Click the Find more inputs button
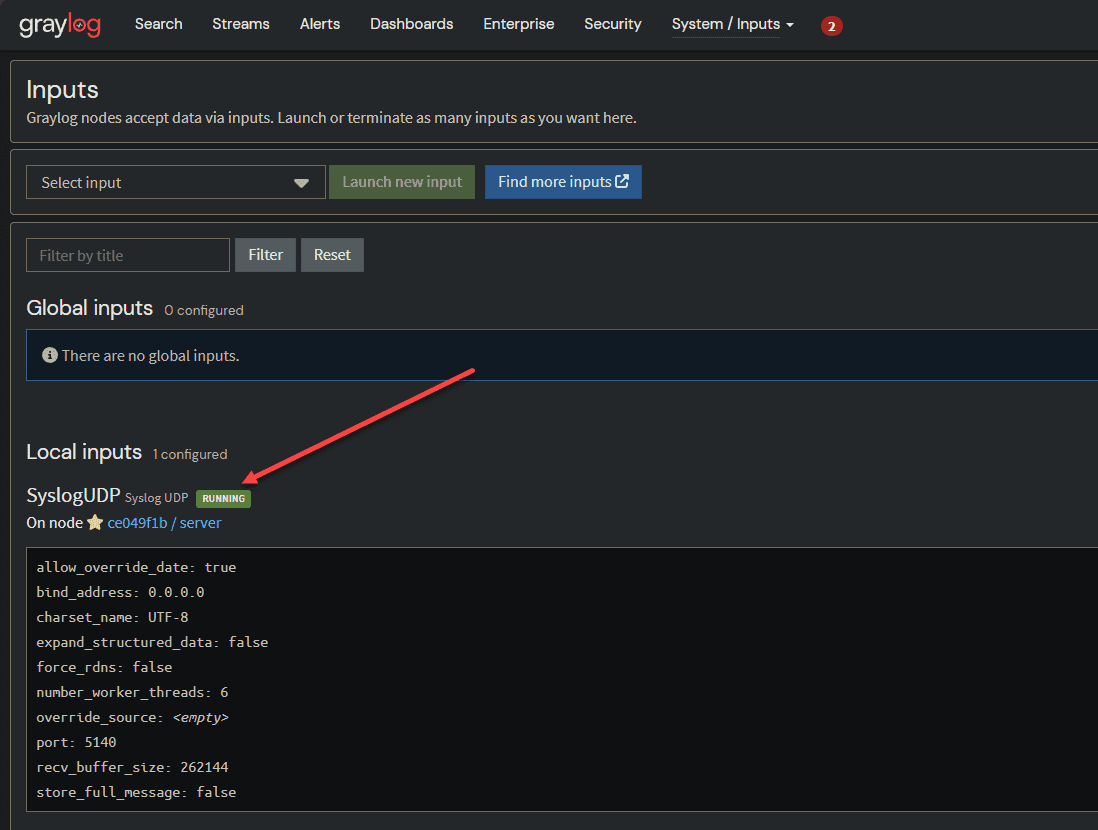Screen dimensions: 1098x830 [563, 182]
